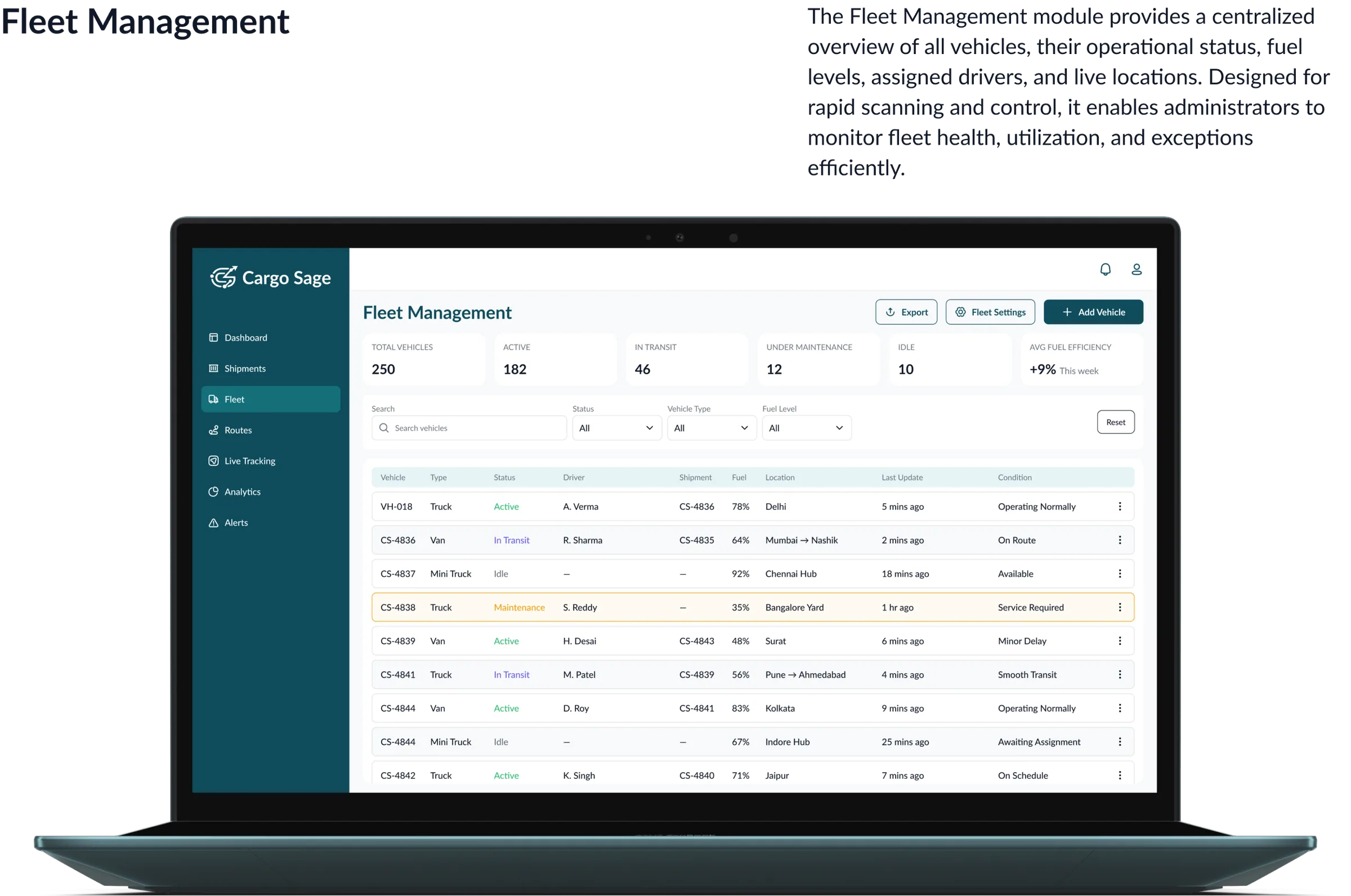The height and width of the screenshot is (896, 1351).
Task: Click the Reset filters button
Action: point(1116,422)
